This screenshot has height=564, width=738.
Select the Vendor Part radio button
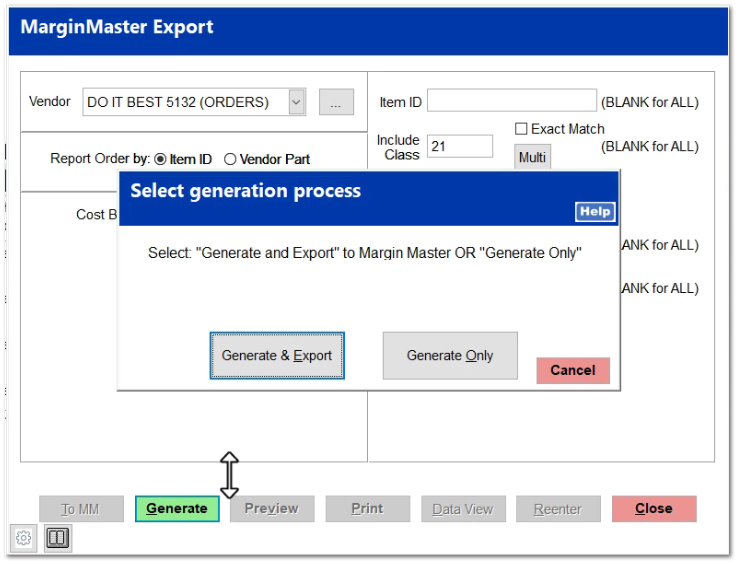(230, 160)
